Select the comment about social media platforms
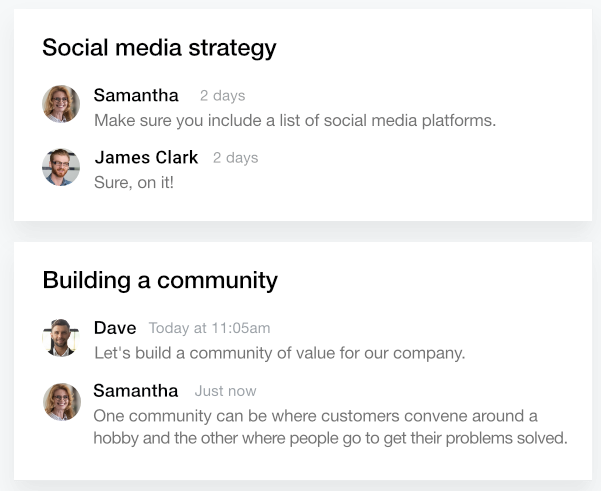The width and height of the screenshot is (601, 491). click(295, 121)
